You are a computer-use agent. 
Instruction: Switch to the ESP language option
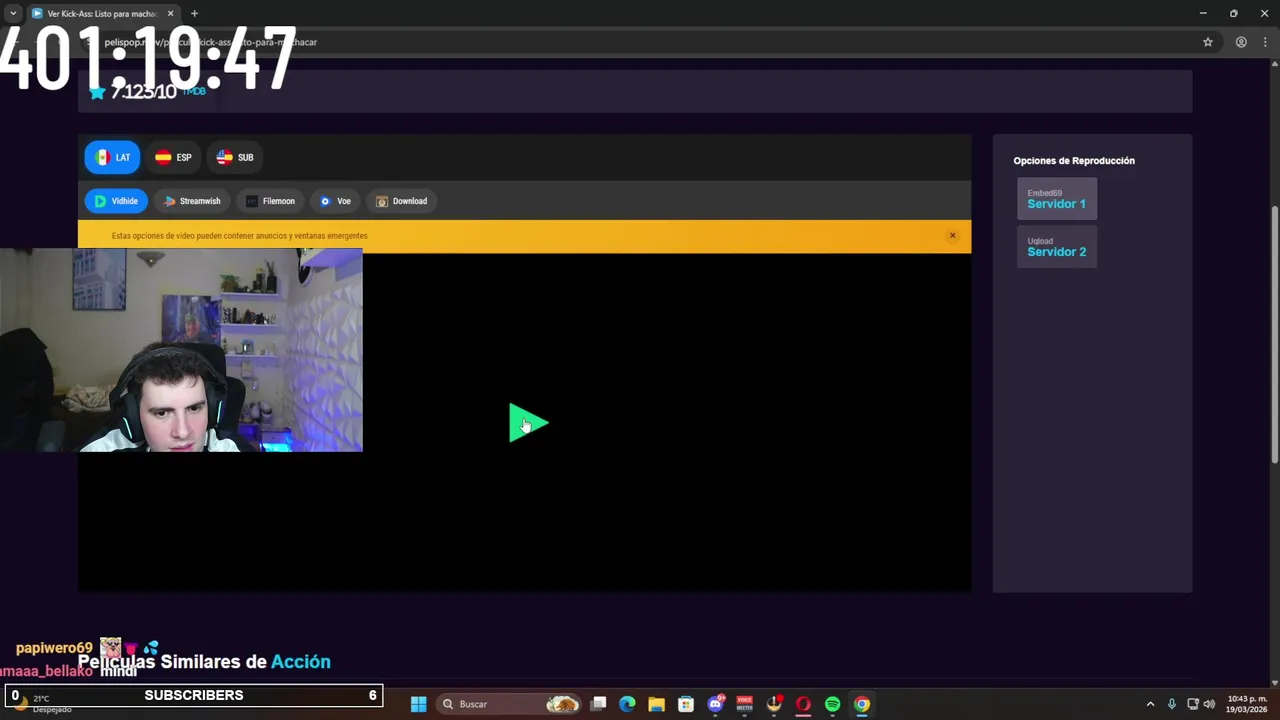coord(173,157)
